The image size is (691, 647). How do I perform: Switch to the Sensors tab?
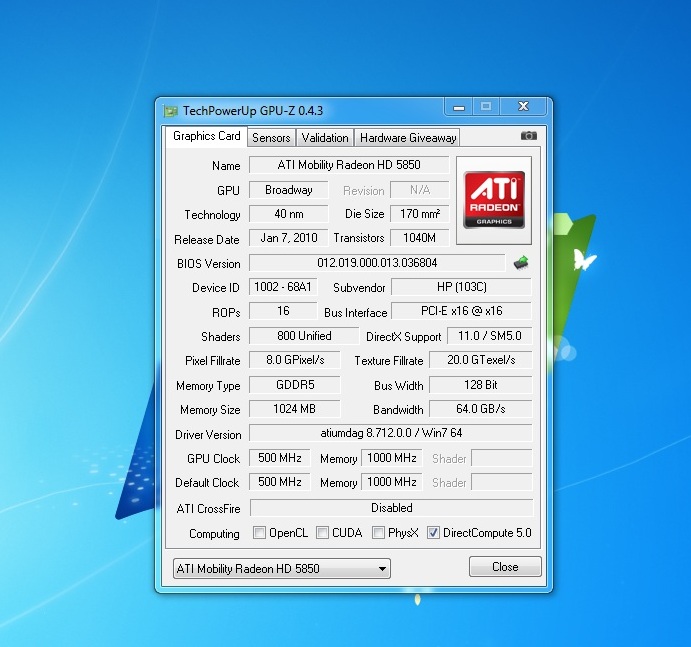click(271, 138)
